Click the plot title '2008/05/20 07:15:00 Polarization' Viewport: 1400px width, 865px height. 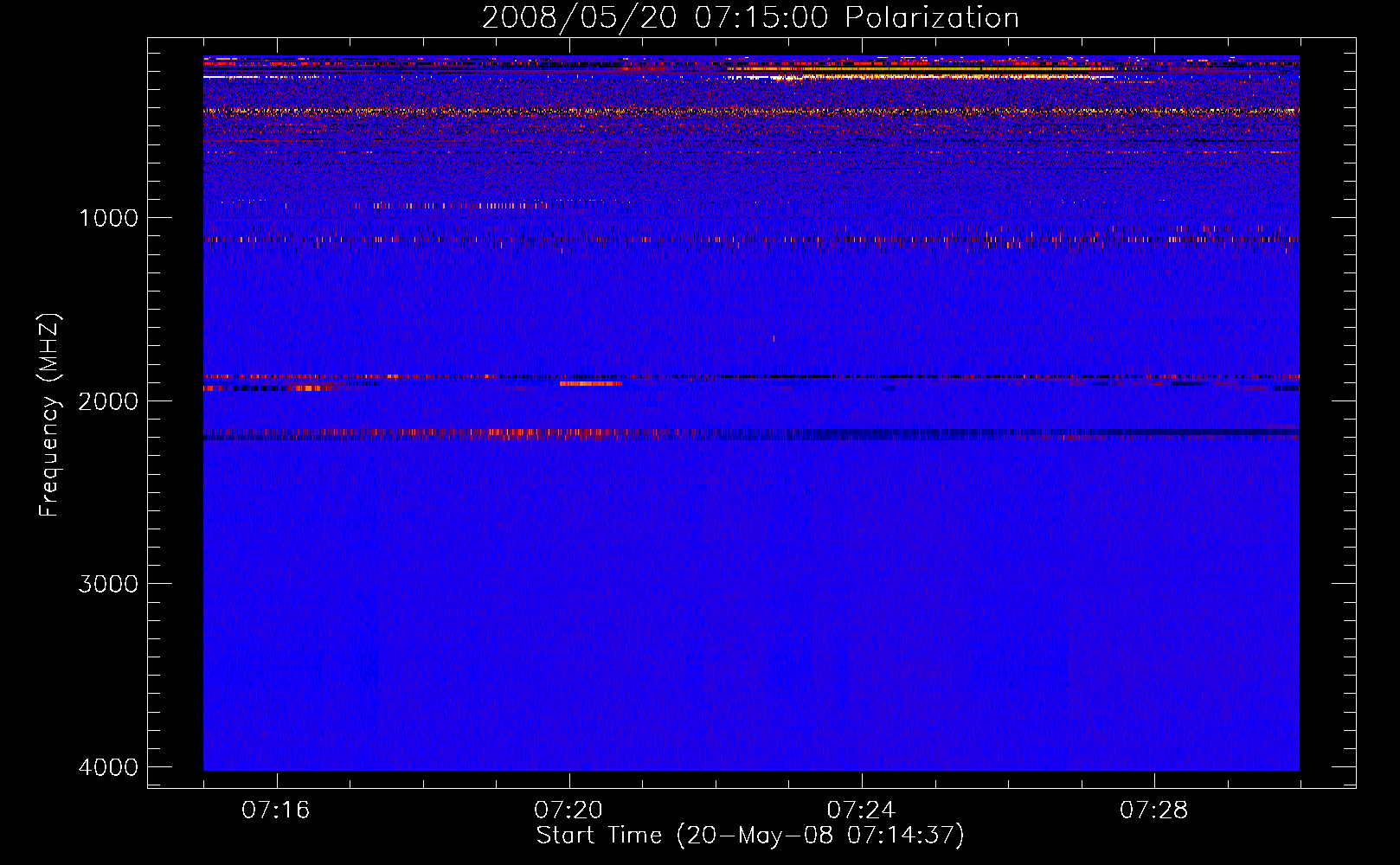[750, 18]
